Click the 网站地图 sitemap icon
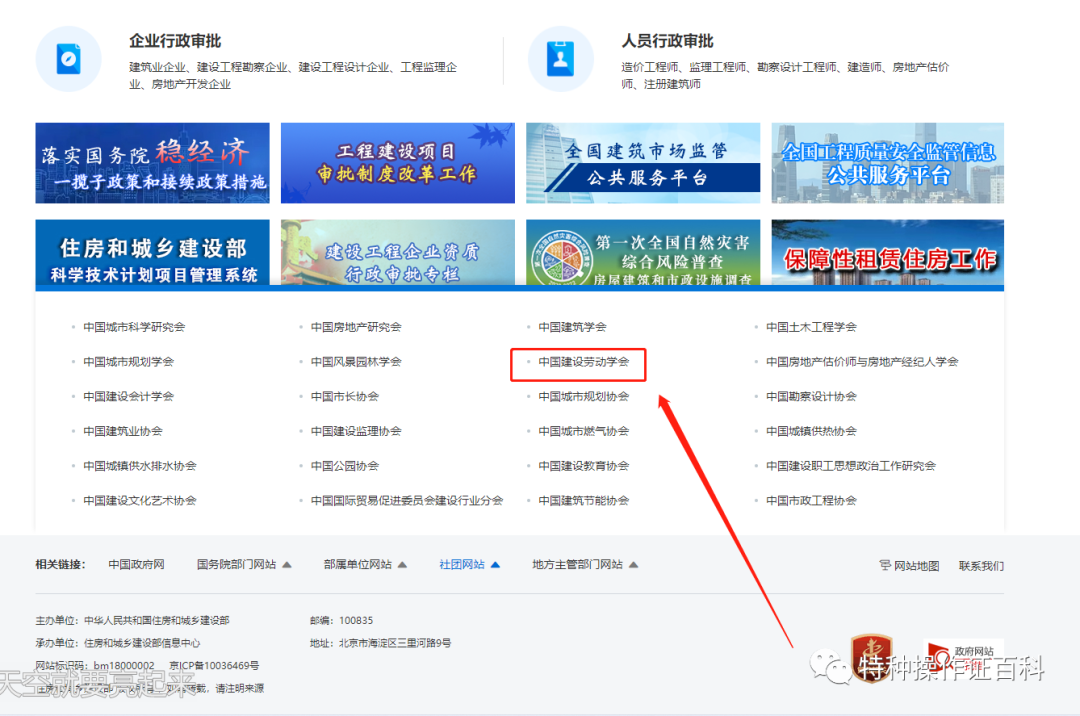The width and height of the screenshot is (1080, 716). [884, 565]
